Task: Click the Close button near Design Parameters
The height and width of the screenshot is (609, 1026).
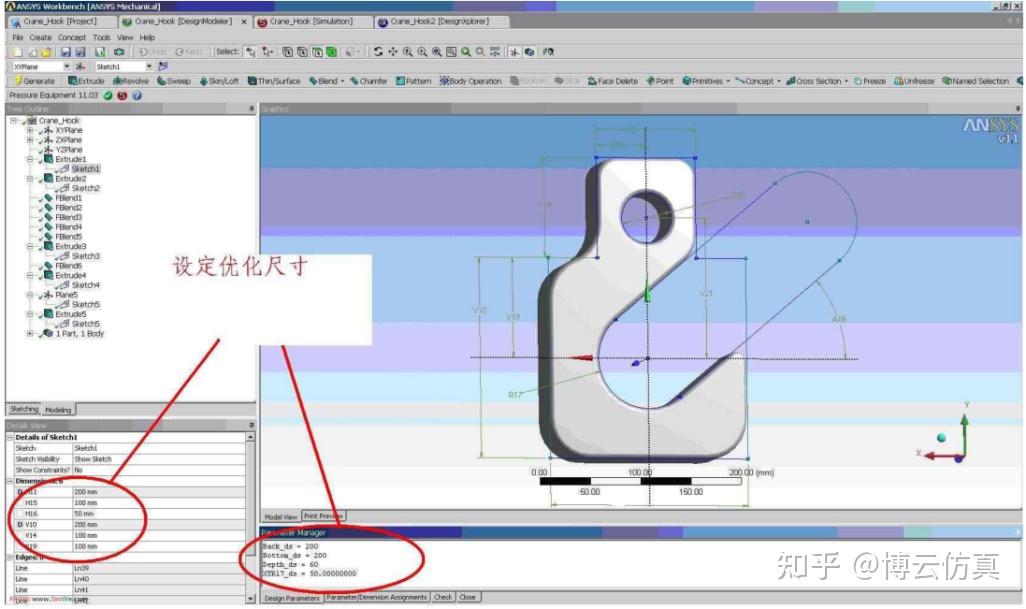Action: [466, 596]
